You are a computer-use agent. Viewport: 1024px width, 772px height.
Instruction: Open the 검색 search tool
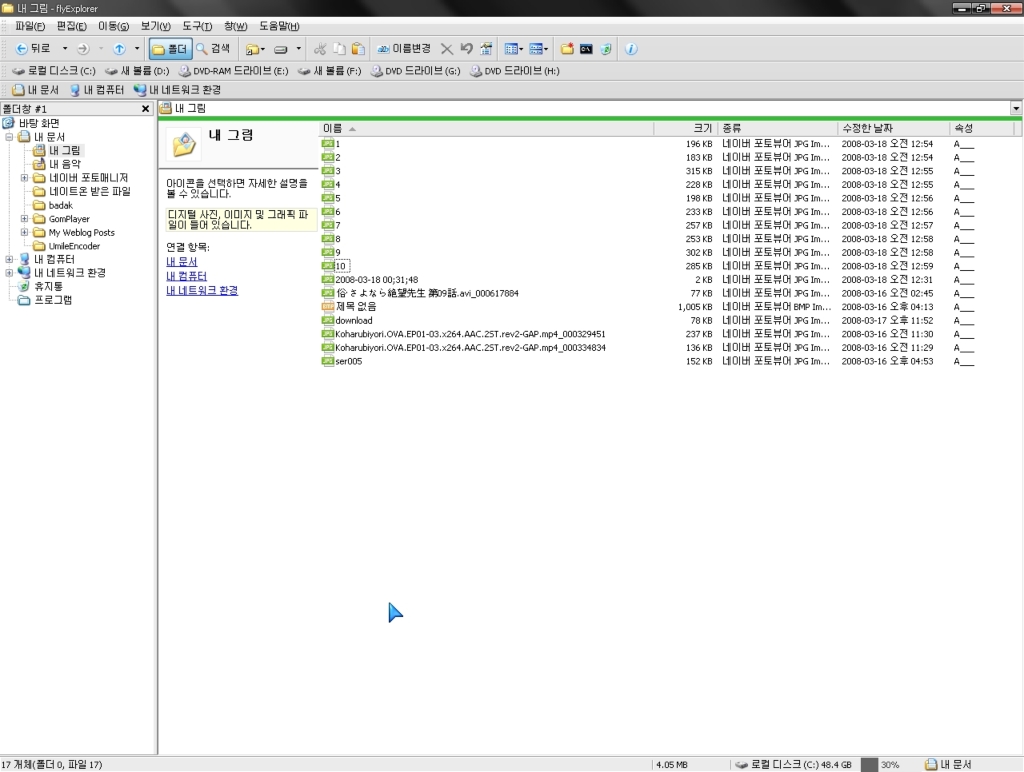coord(214,49)
